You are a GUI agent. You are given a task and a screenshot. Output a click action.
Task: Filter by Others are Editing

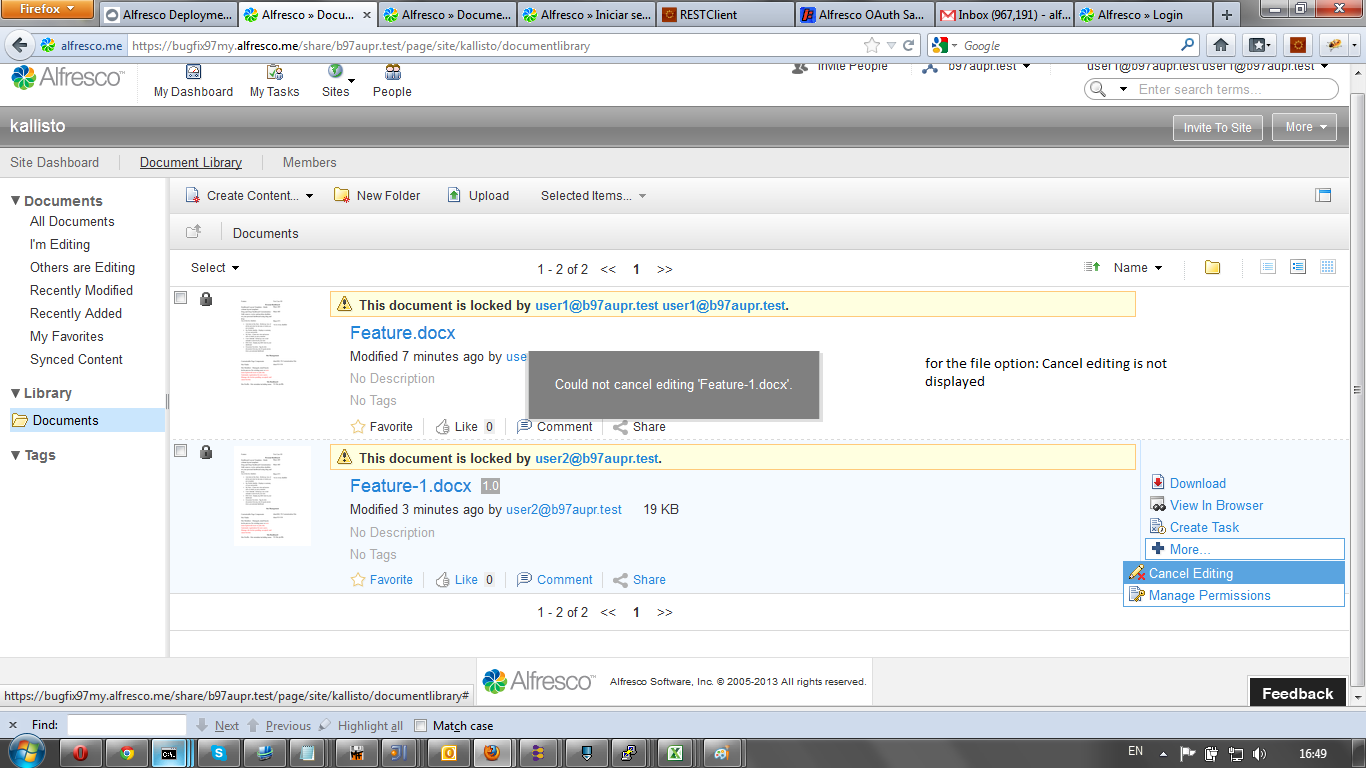click(82, 267)
